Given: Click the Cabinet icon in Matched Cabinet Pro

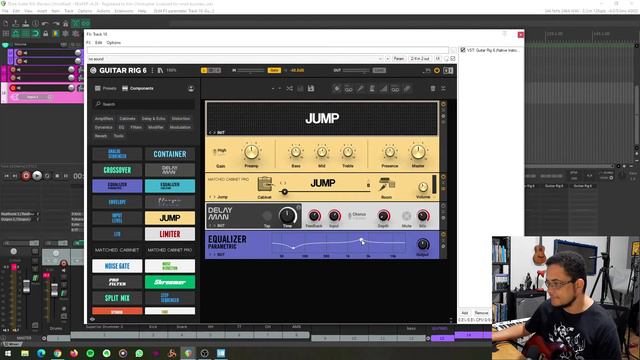Looking at the screenshot, I should tap(264, 184).
